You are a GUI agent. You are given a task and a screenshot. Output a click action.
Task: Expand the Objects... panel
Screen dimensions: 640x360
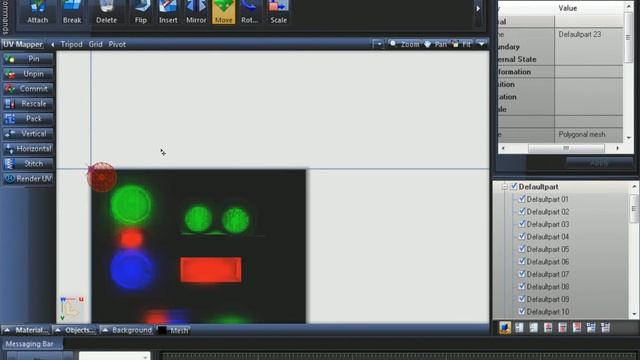75,330
